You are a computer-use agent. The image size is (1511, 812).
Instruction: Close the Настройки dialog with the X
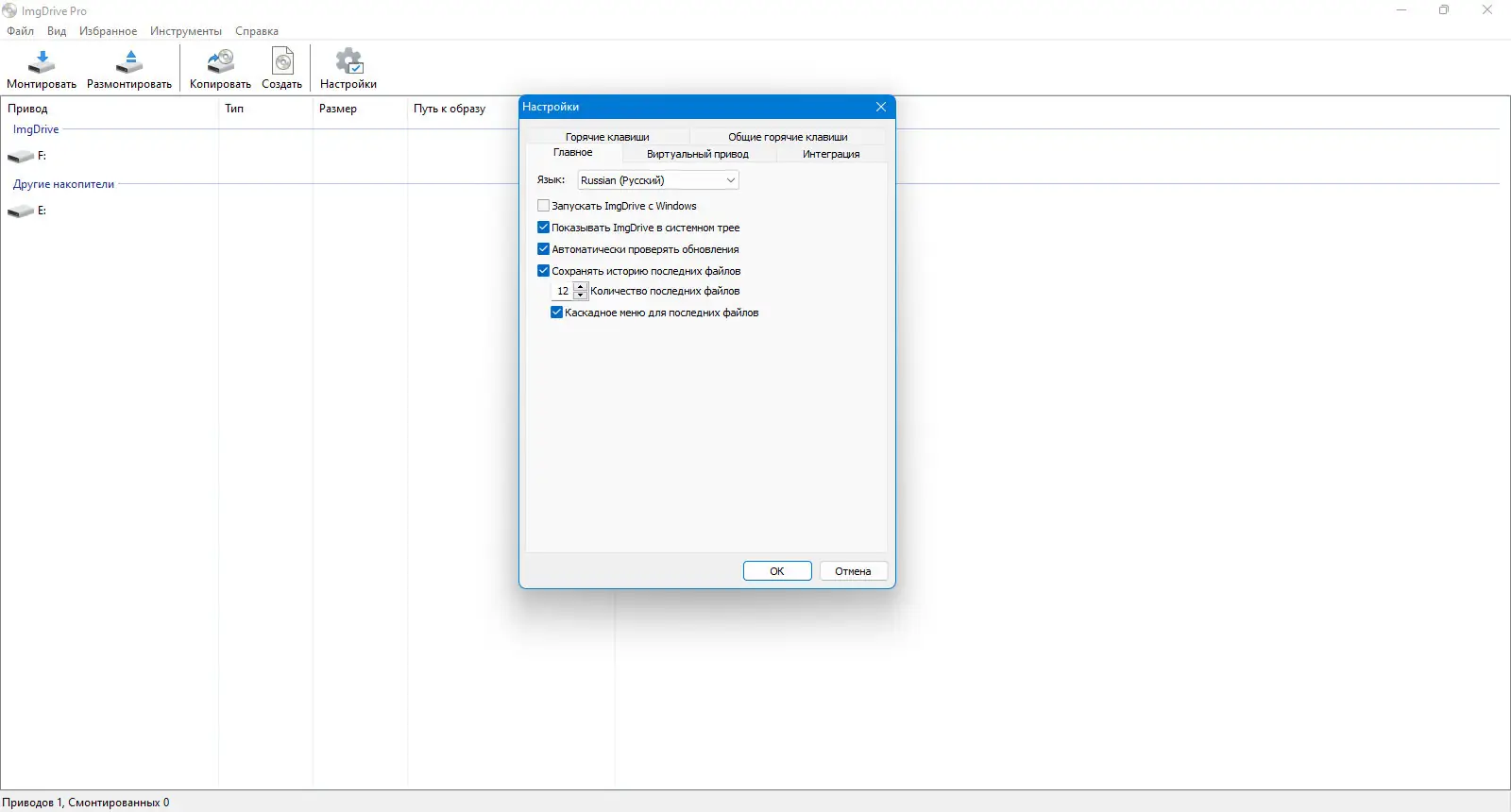click(881, 107)
